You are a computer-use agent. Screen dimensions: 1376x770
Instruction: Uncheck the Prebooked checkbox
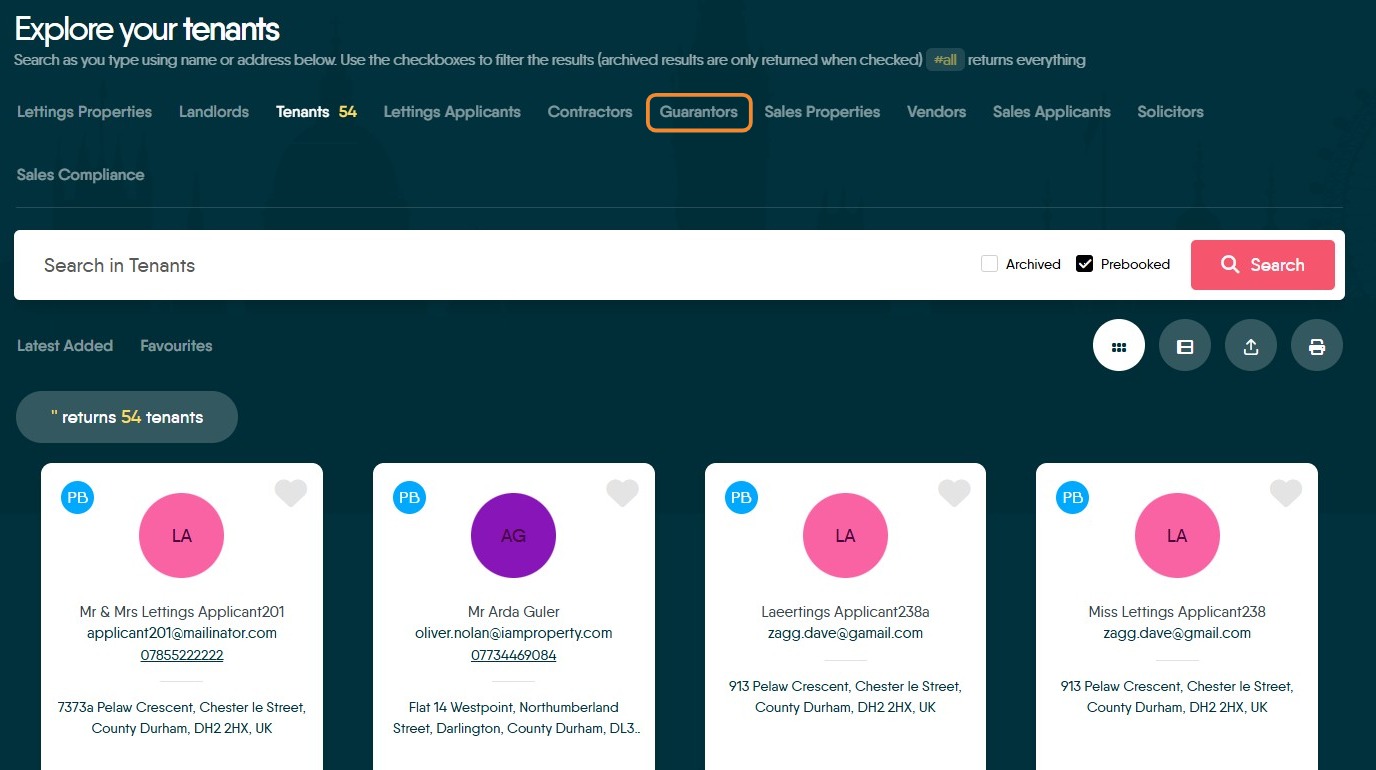(x=1084, y=264)
